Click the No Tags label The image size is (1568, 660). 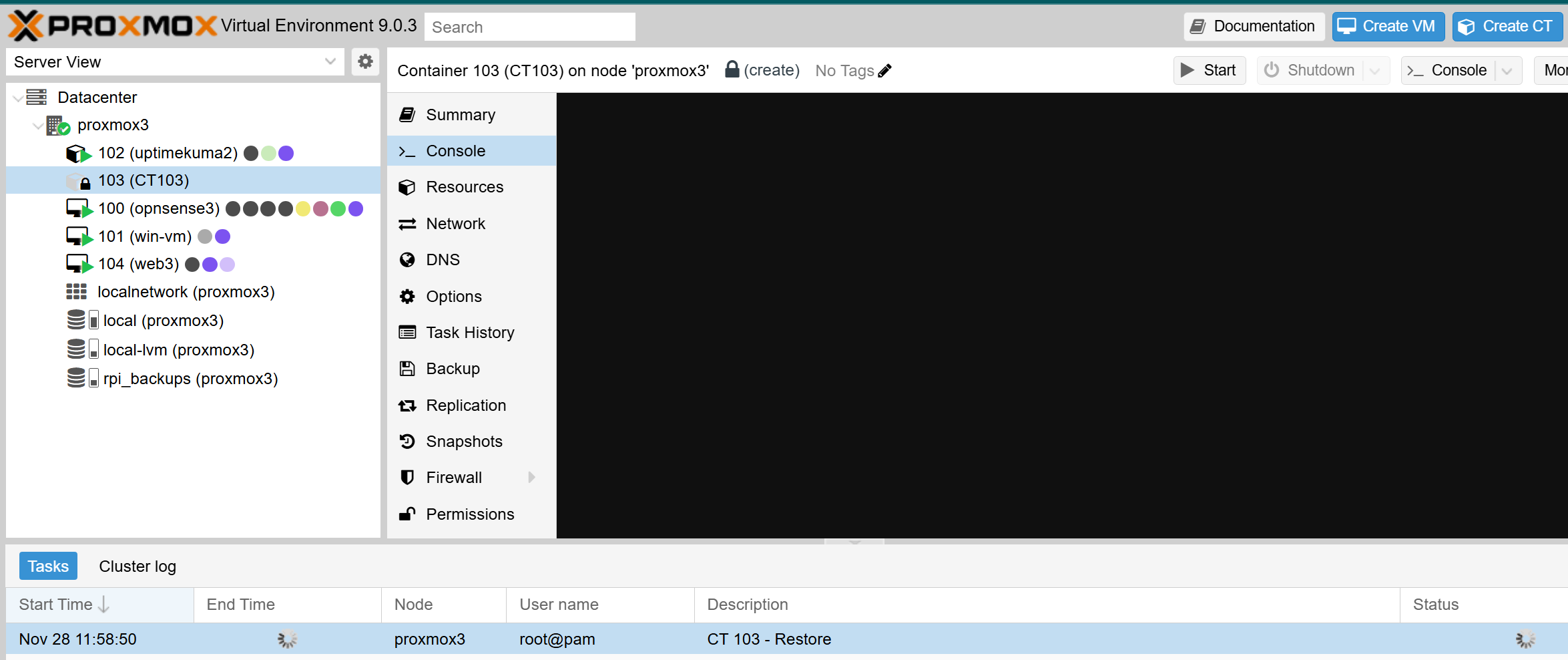tap(844, 71)
